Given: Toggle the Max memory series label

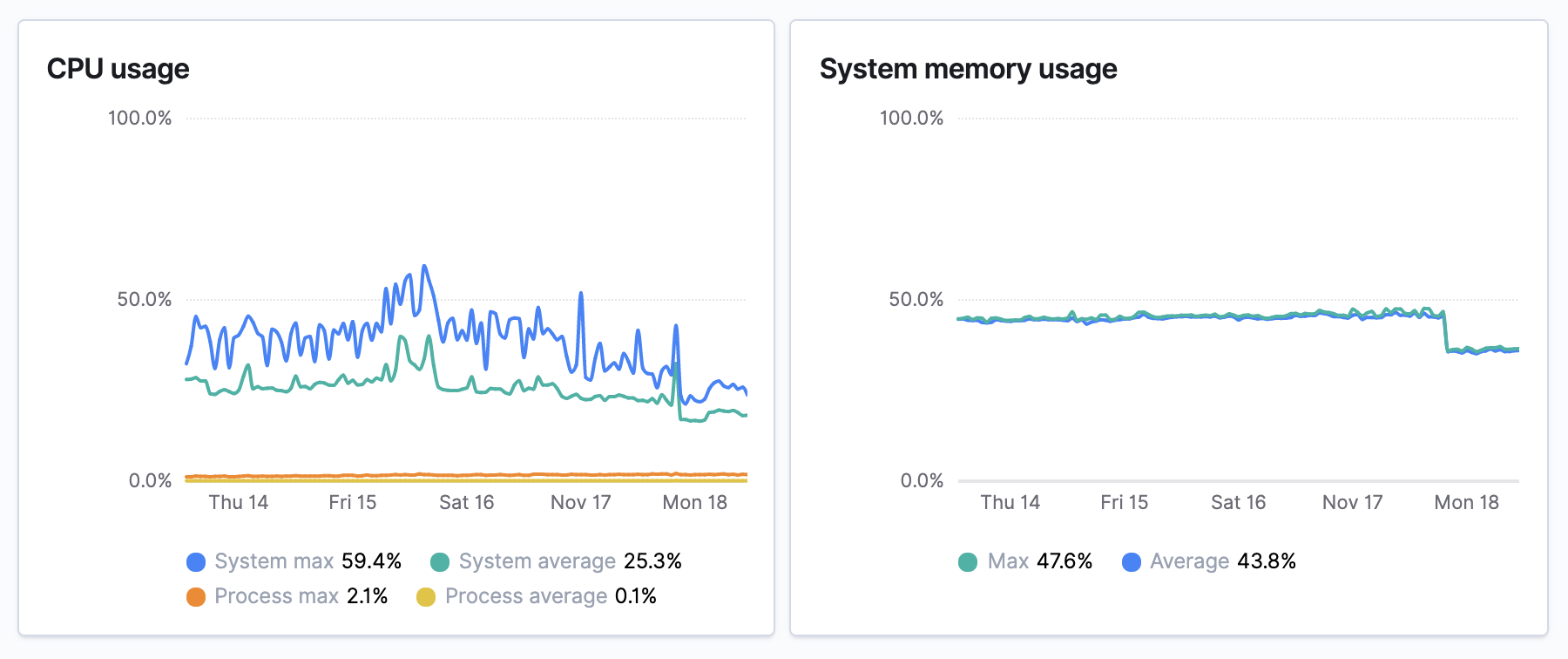Looking at the screenshot, I should pyautogui.click(x=1009, y=561).
